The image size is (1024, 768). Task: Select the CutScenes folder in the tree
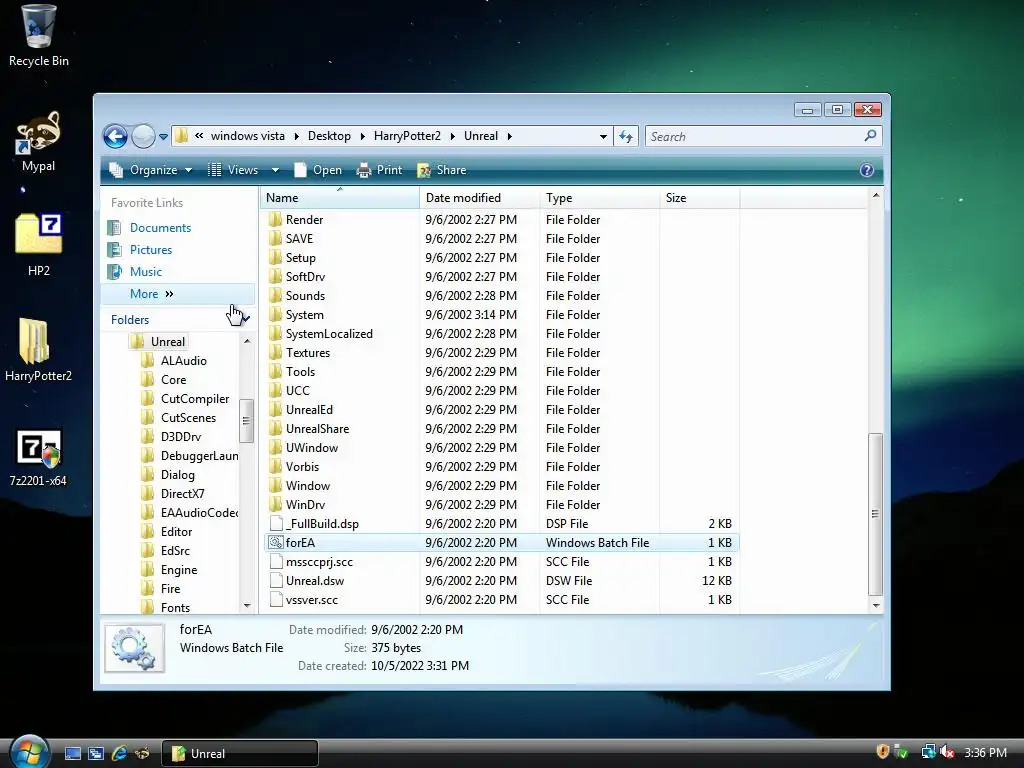tap(188, 418)
